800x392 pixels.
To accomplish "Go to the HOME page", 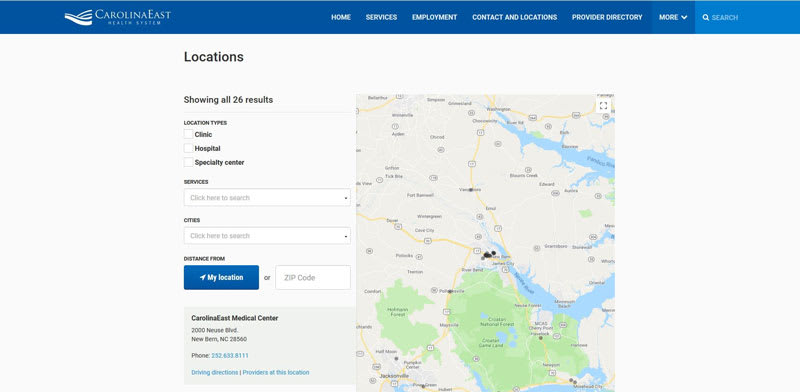I will tap(341, 17).
